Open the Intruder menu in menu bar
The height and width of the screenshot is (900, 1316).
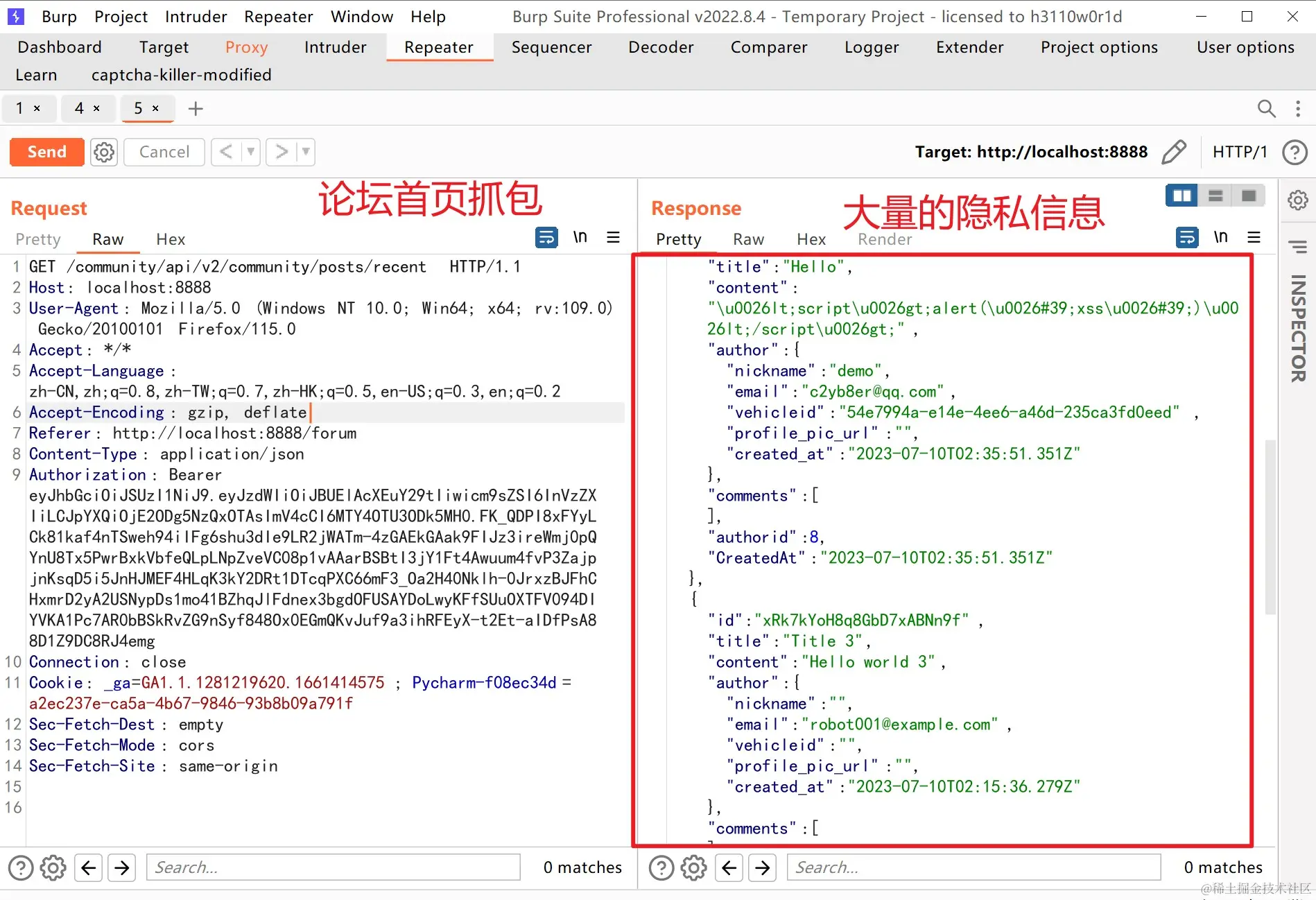pos(196,17)
